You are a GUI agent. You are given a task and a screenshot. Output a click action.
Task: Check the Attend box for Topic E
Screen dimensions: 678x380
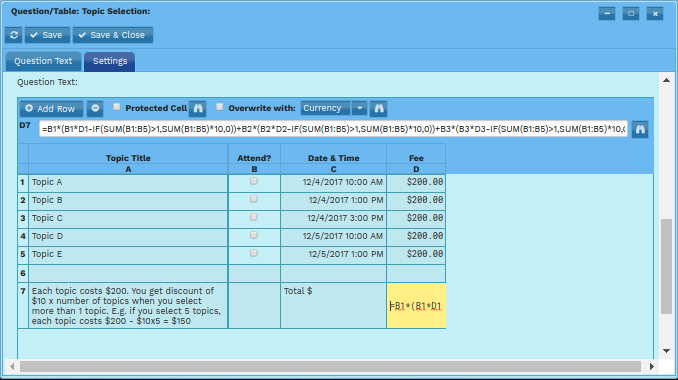tap(254, 253)
